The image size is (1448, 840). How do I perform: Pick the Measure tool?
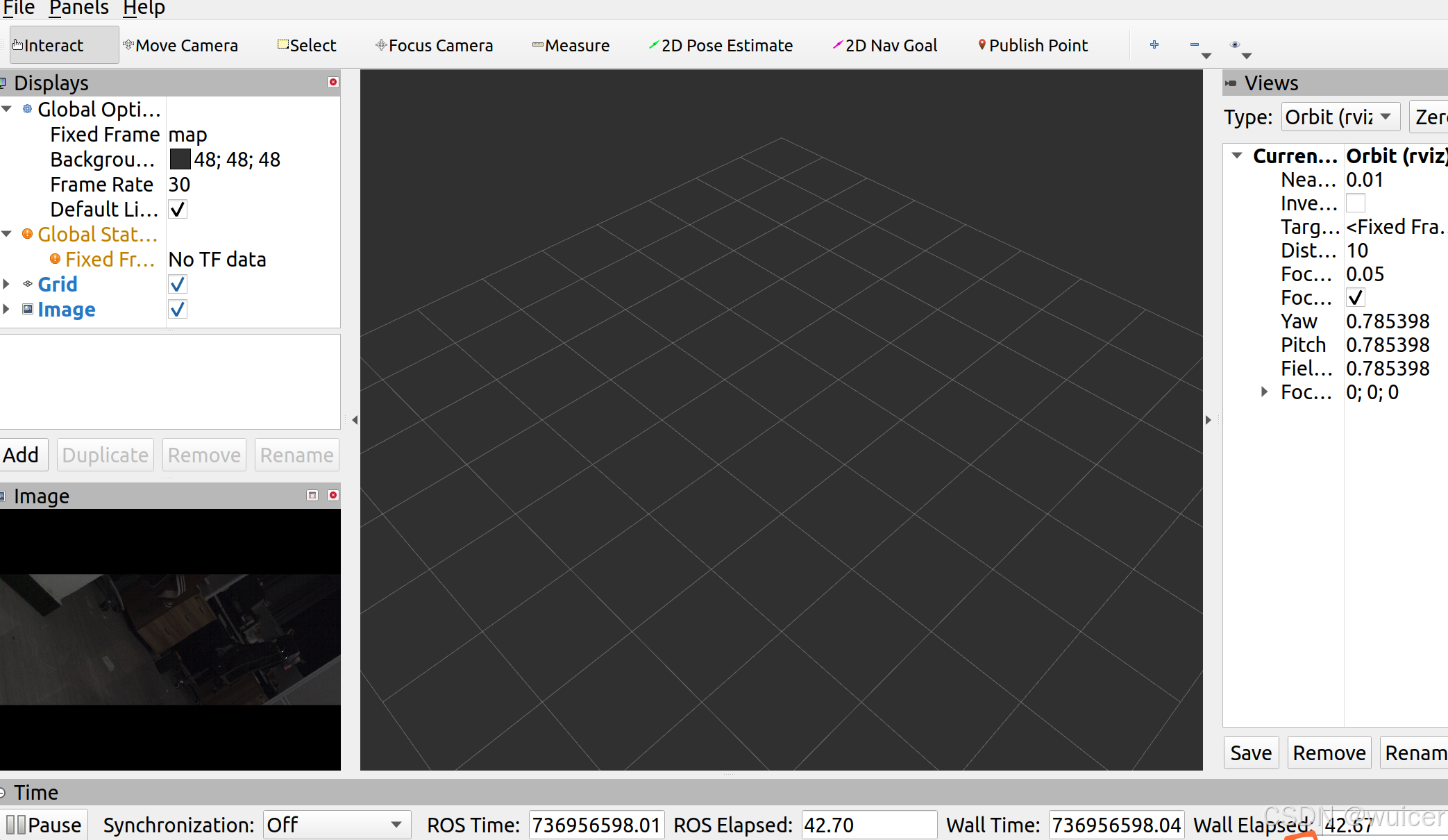pyautogui.click(x=571, y=46)
